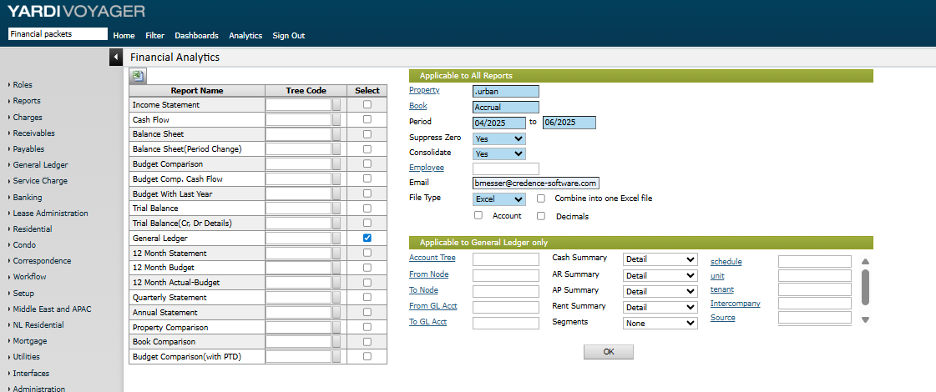Open tree code lookup for Book Comparison

coord(337,342)
